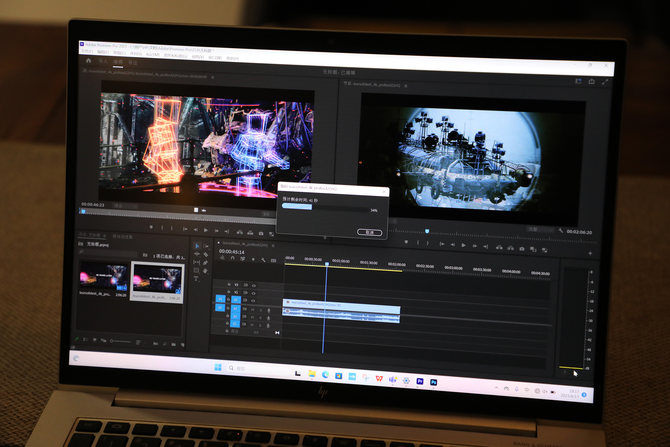Image resolution: width=670 pixels, height=447 pixels.
Task: Toggle Linked Selection in the timeline
Action: 243,259
